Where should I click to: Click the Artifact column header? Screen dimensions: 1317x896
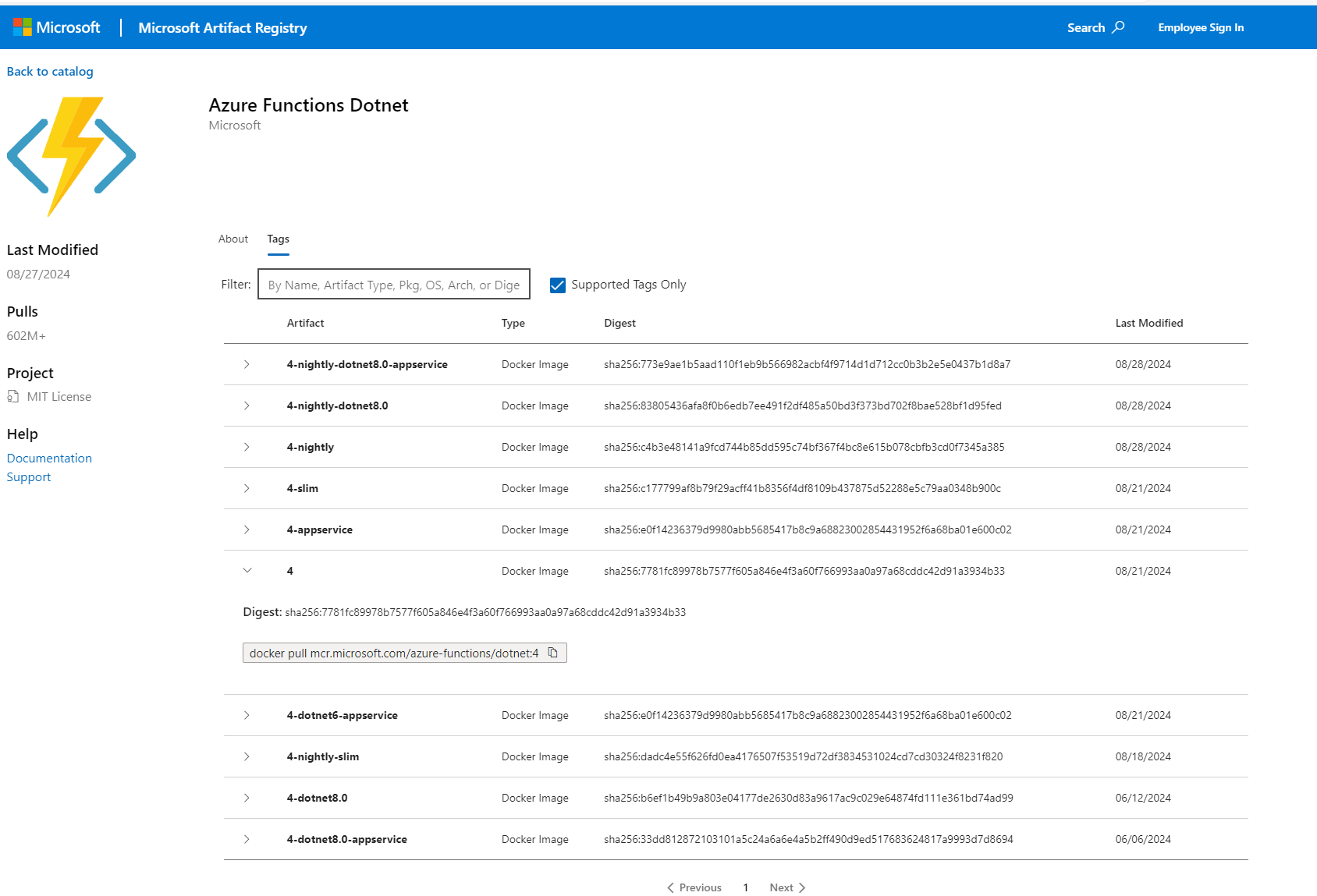tap(305, 323)
